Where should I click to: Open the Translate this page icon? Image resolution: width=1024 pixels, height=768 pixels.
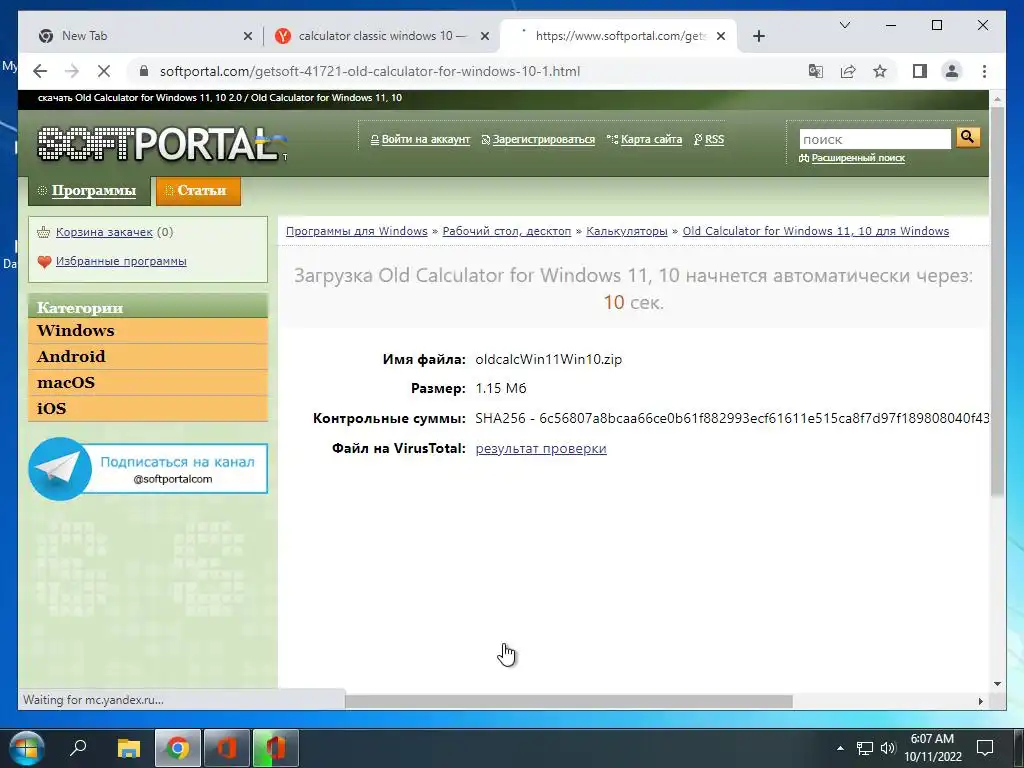tap(815, 71)
